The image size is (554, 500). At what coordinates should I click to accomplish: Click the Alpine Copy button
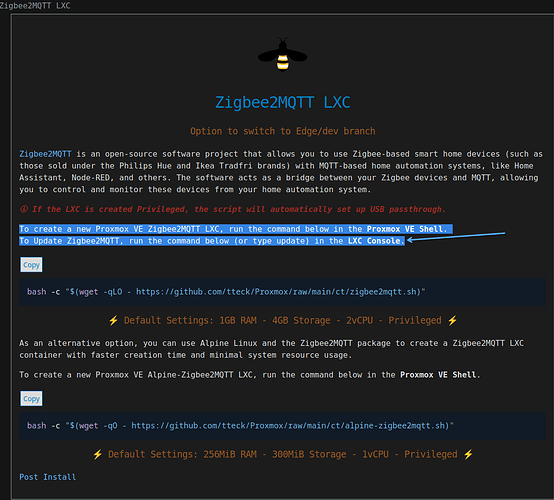[x=31, y=399]
